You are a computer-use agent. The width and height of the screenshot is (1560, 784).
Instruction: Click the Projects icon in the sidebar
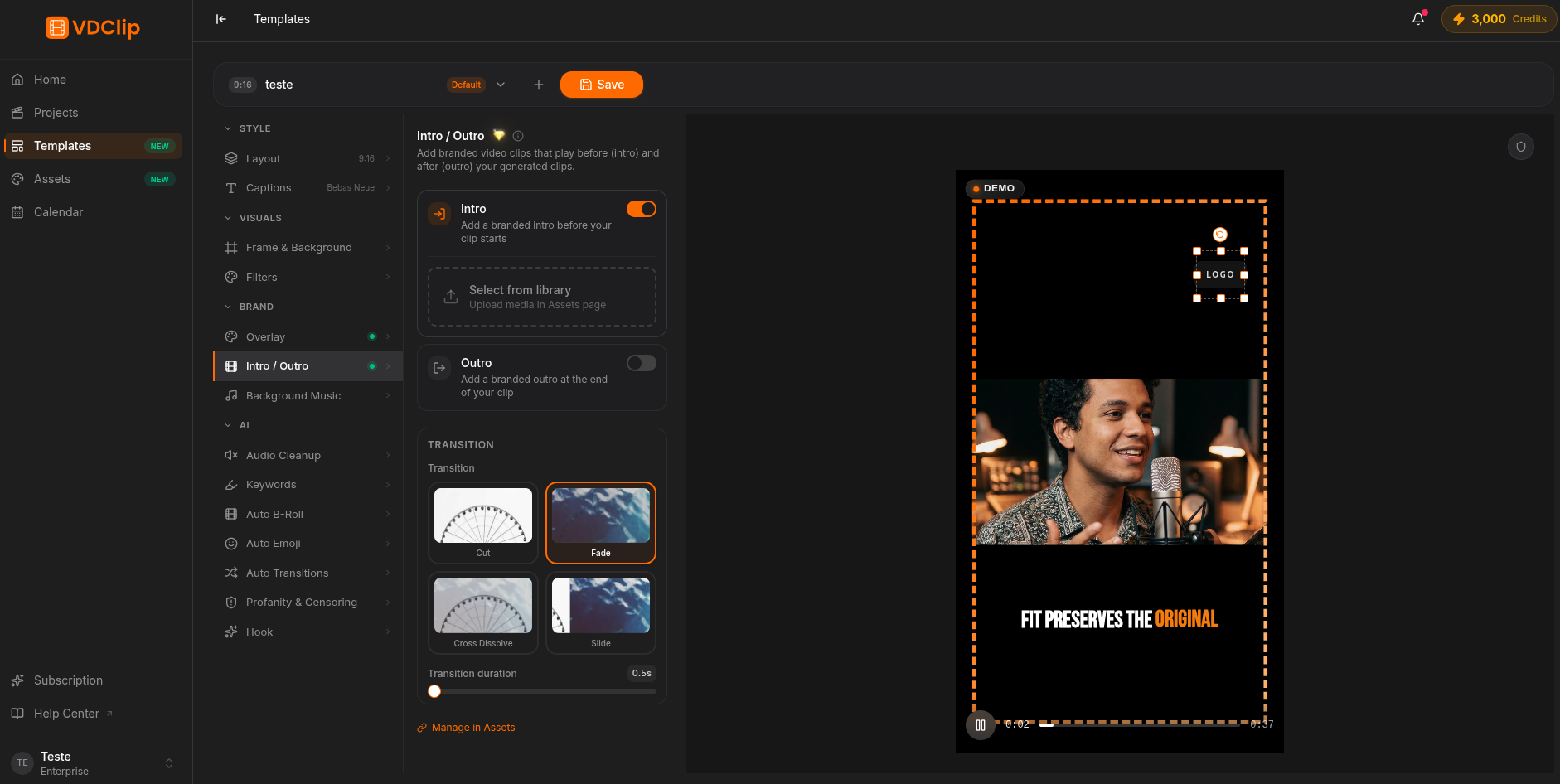(x=17, y=113)
